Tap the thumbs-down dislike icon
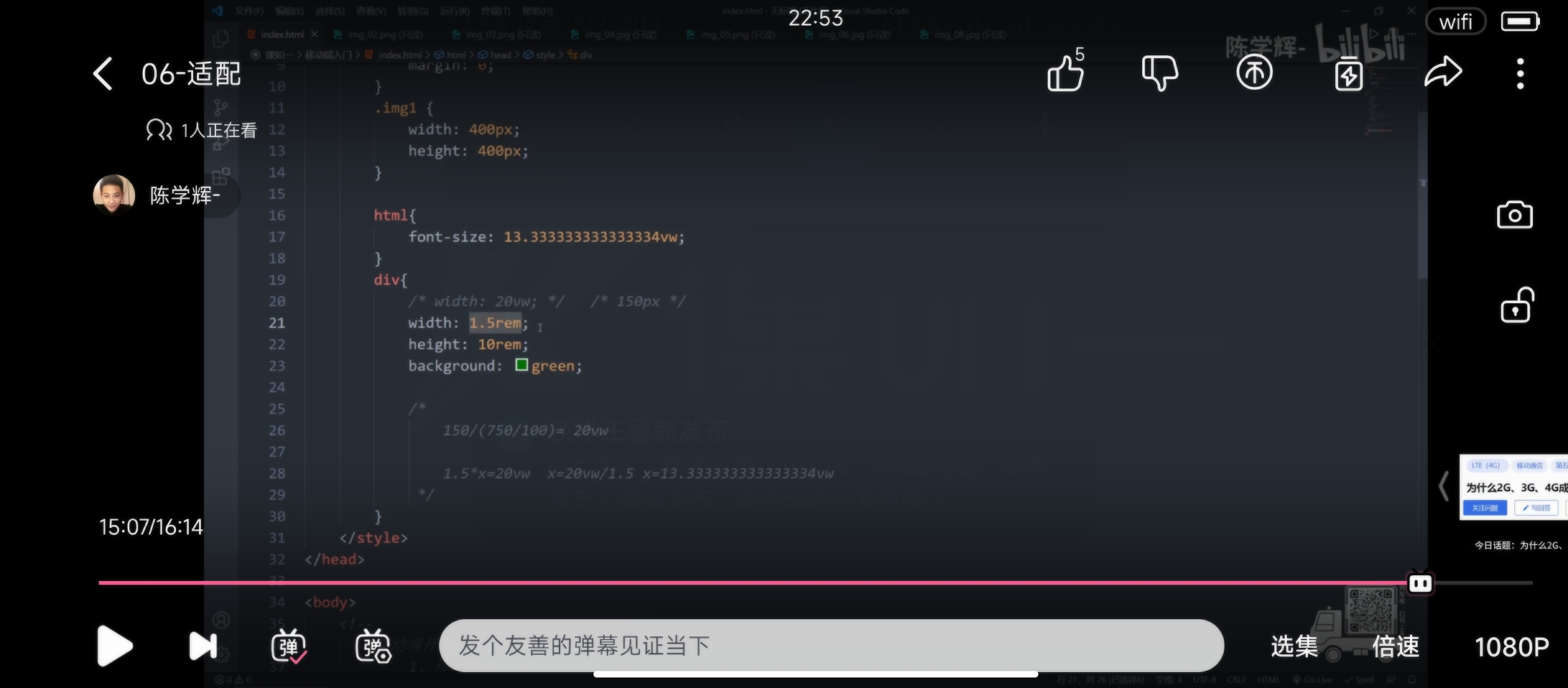Screen dimensions: 1568x688 tap(1159, 73)
